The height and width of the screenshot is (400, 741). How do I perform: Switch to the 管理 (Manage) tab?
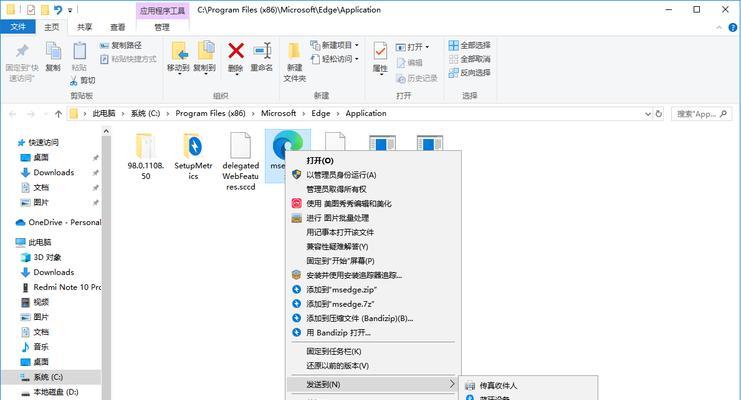tap(162, 27)
